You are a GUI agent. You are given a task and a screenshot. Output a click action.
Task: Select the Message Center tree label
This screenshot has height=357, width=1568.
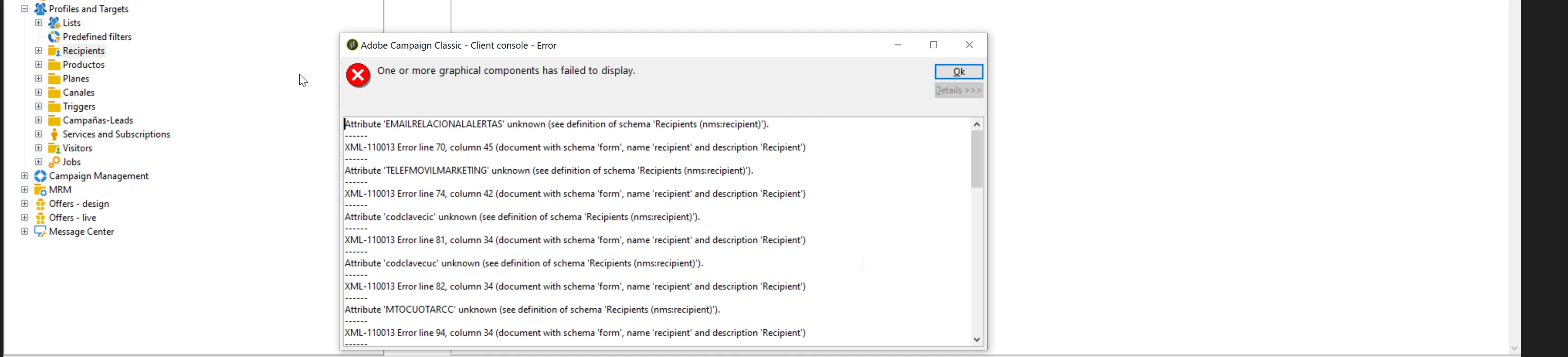pos(81,232)
